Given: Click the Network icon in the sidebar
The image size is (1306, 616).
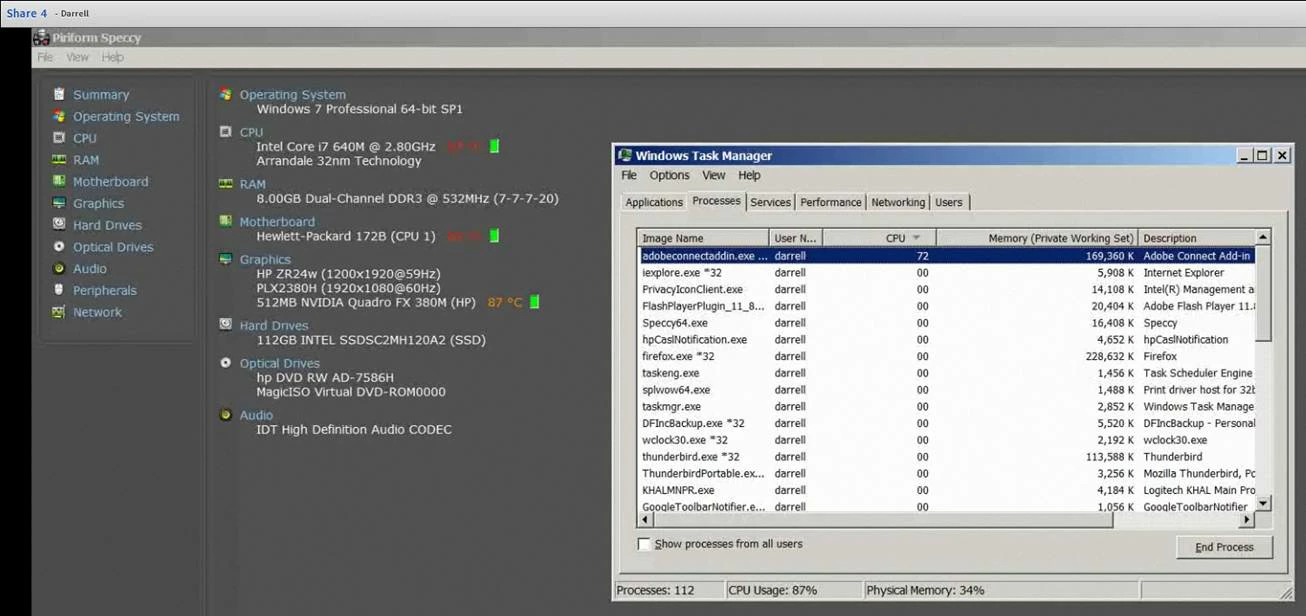Looking at the screenshot, I should [x=59, y=312].
